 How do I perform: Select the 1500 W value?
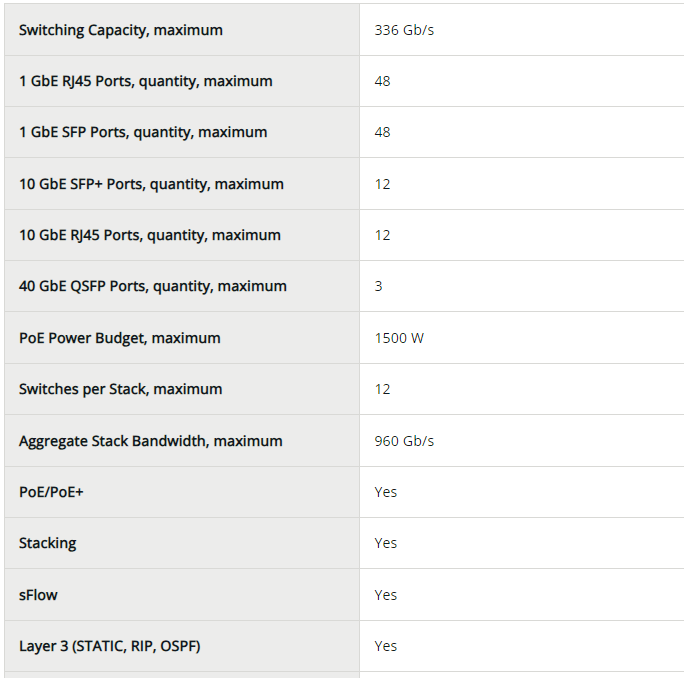click(399, 338)
